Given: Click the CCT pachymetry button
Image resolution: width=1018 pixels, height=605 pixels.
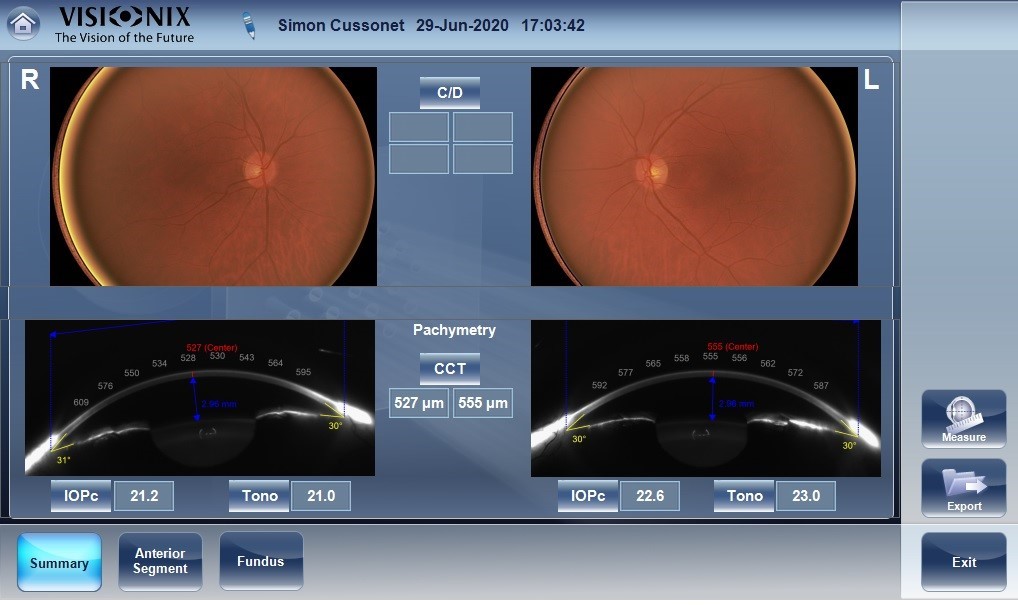Looking at the screenshot, I should [449, 369].
